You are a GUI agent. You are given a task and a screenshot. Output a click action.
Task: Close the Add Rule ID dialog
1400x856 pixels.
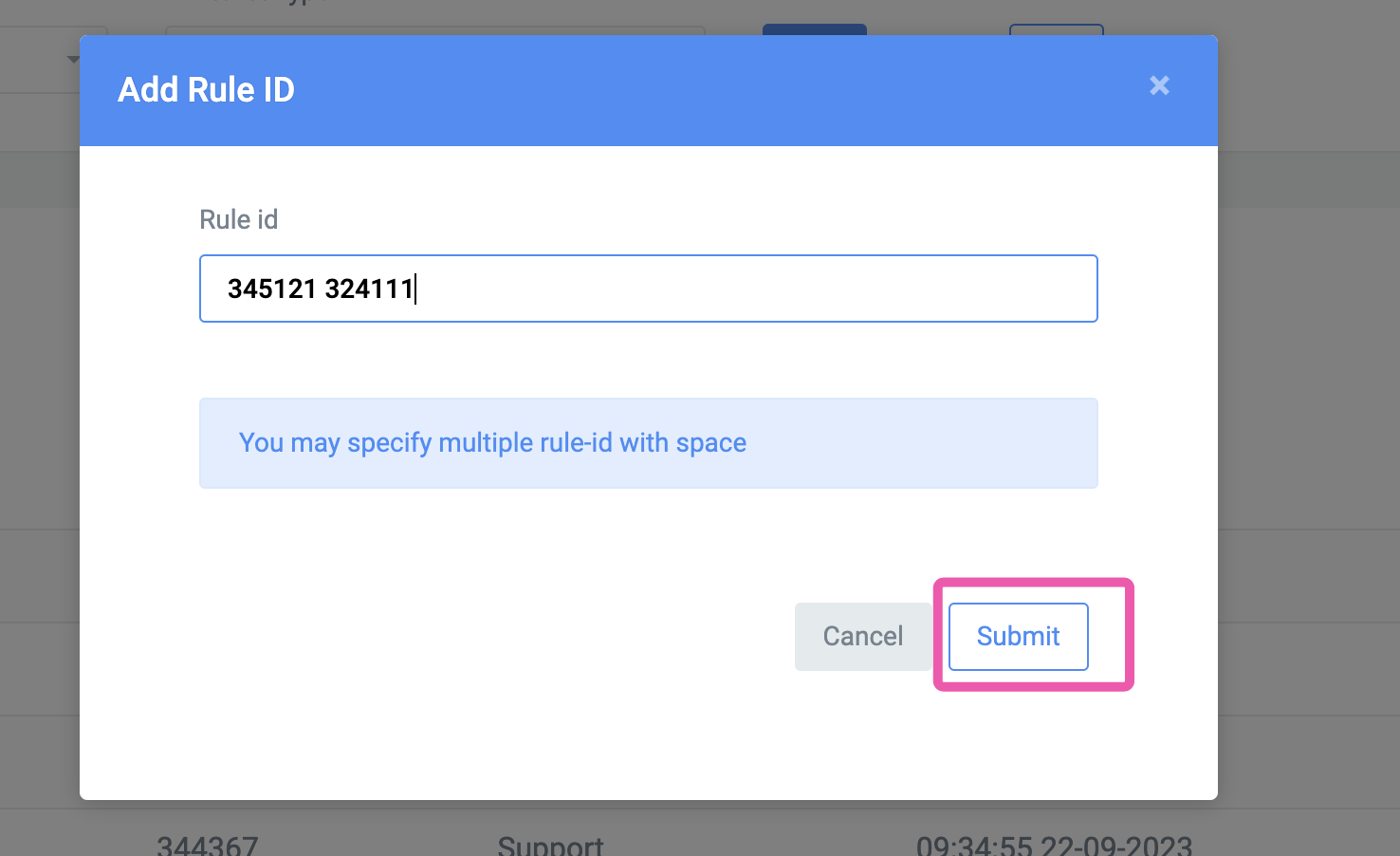point(1159,85)
